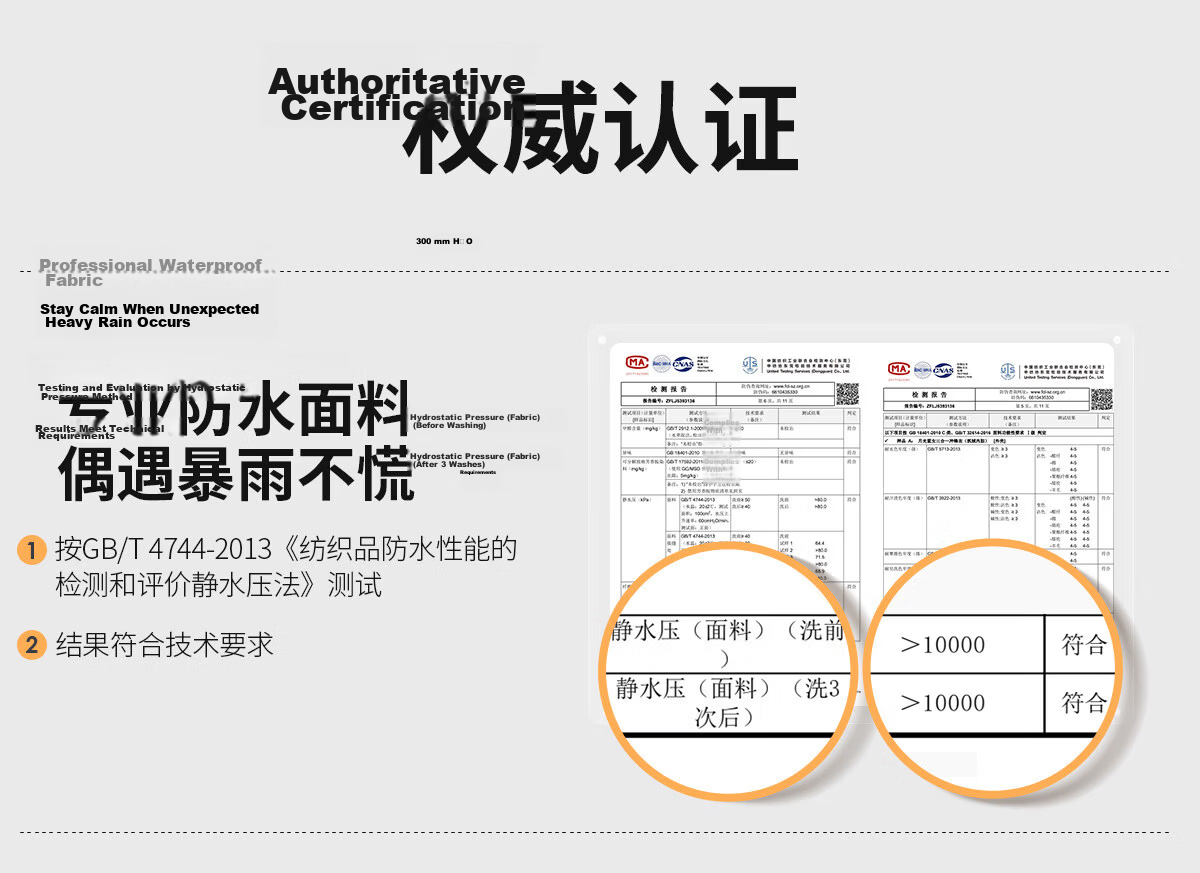Click '>10000' in the top magnified row

(x=943, y=645)
